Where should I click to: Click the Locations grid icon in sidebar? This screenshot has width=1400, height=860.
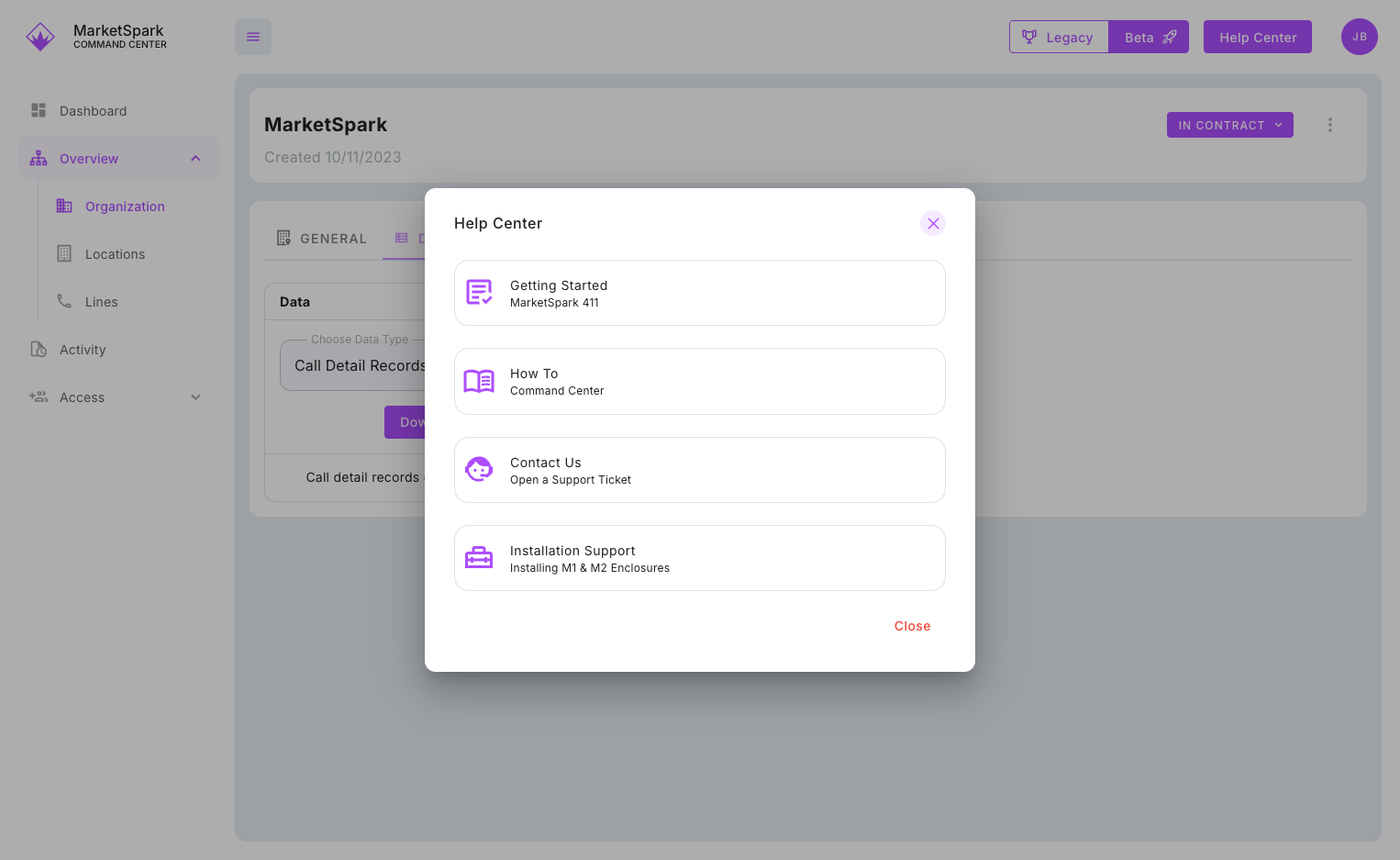point(64,253)
